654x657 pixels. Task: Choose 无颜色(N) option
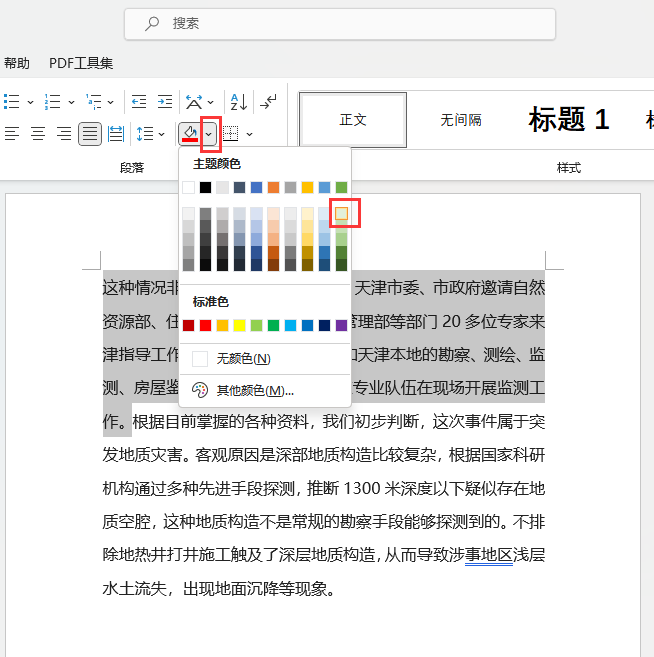265,359
